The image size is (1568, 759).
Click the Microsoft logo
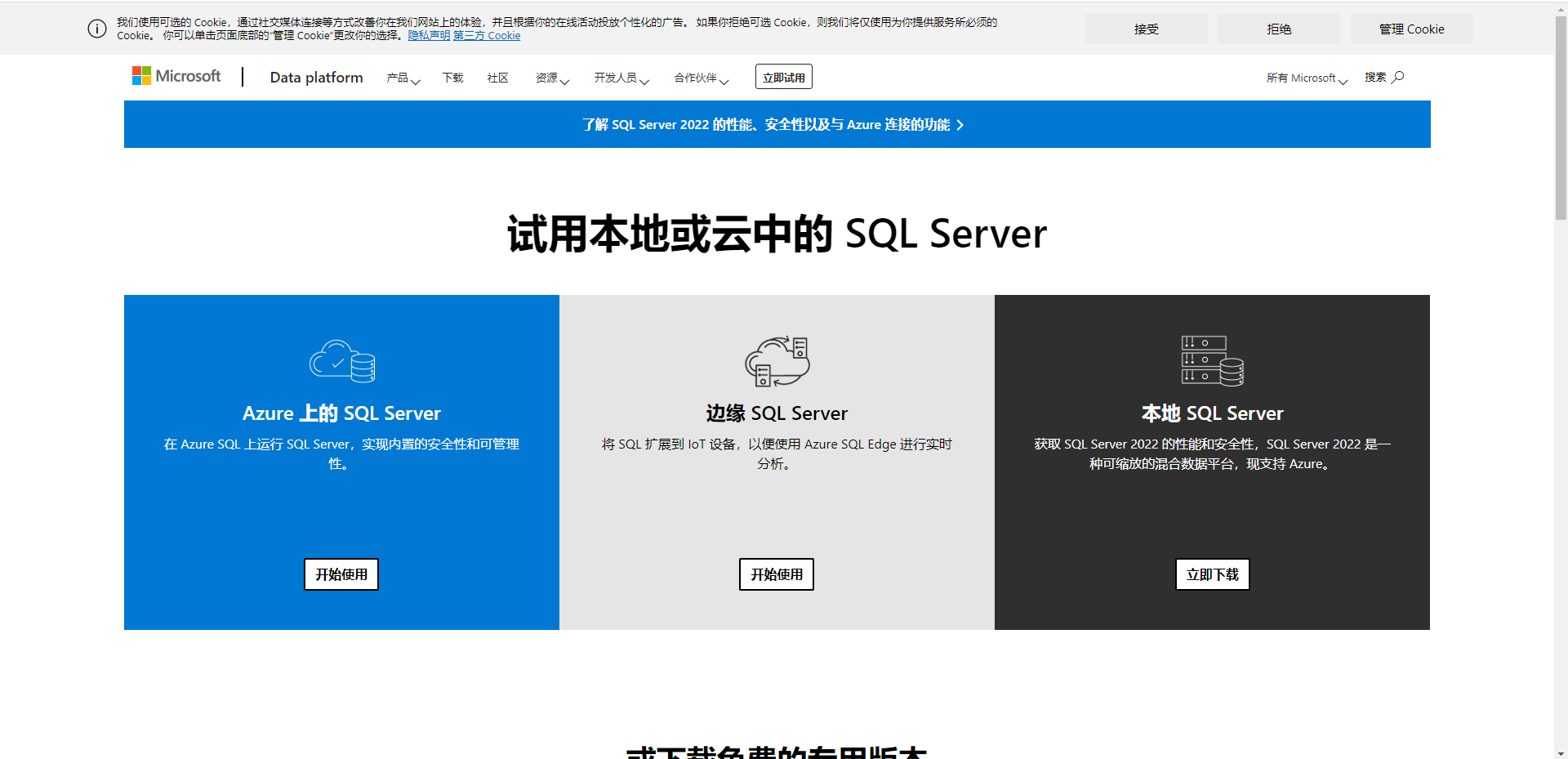176,76
